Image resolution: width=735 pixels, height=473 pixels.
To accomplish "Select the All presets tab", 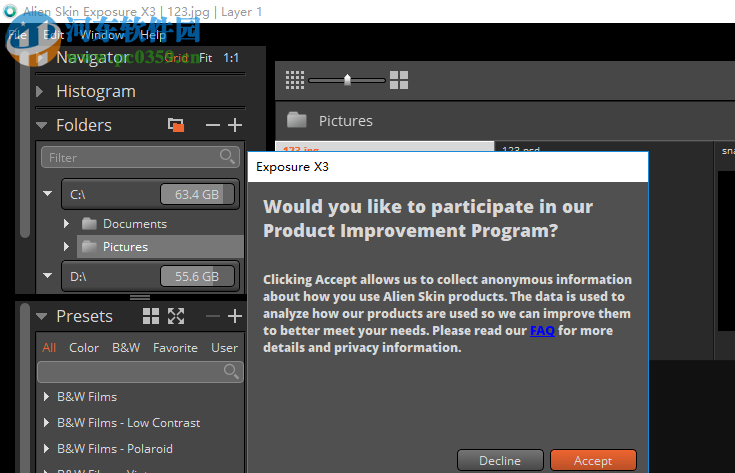I will pos(49,348).
